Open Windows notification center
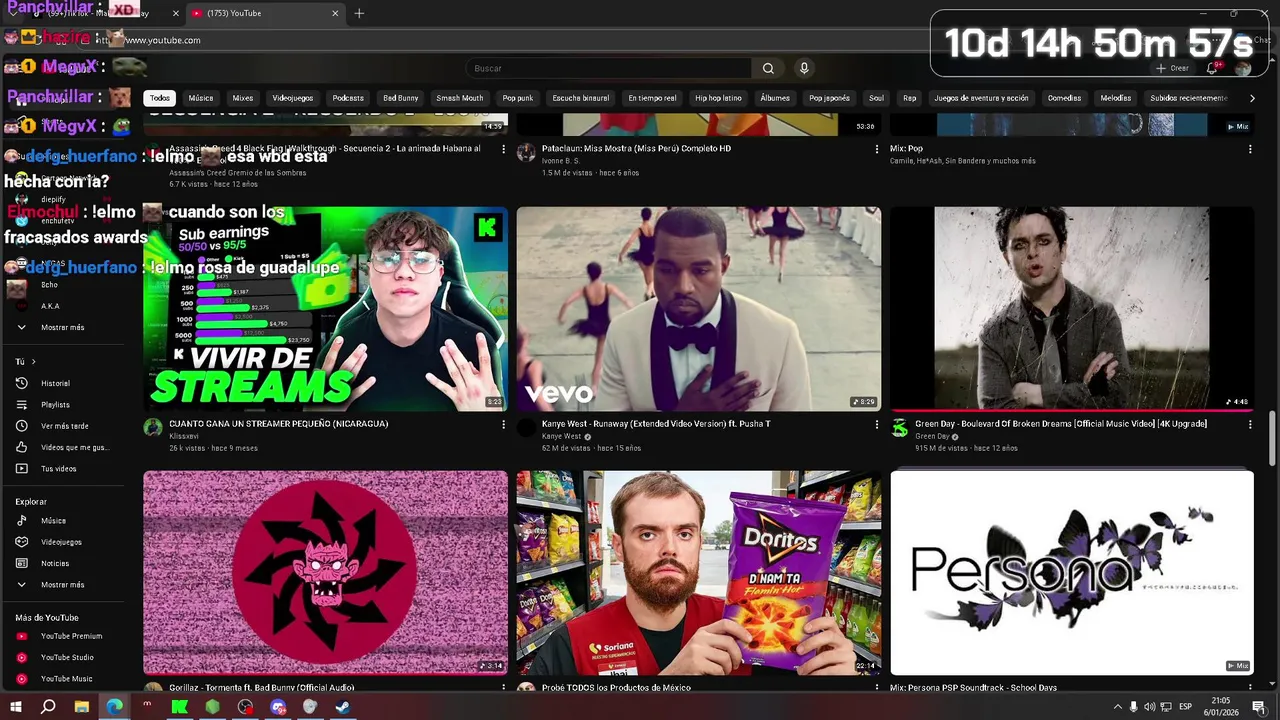The height and width of the screenshot is (720, 1280). pyautogui.click(x=1259, y=707)
